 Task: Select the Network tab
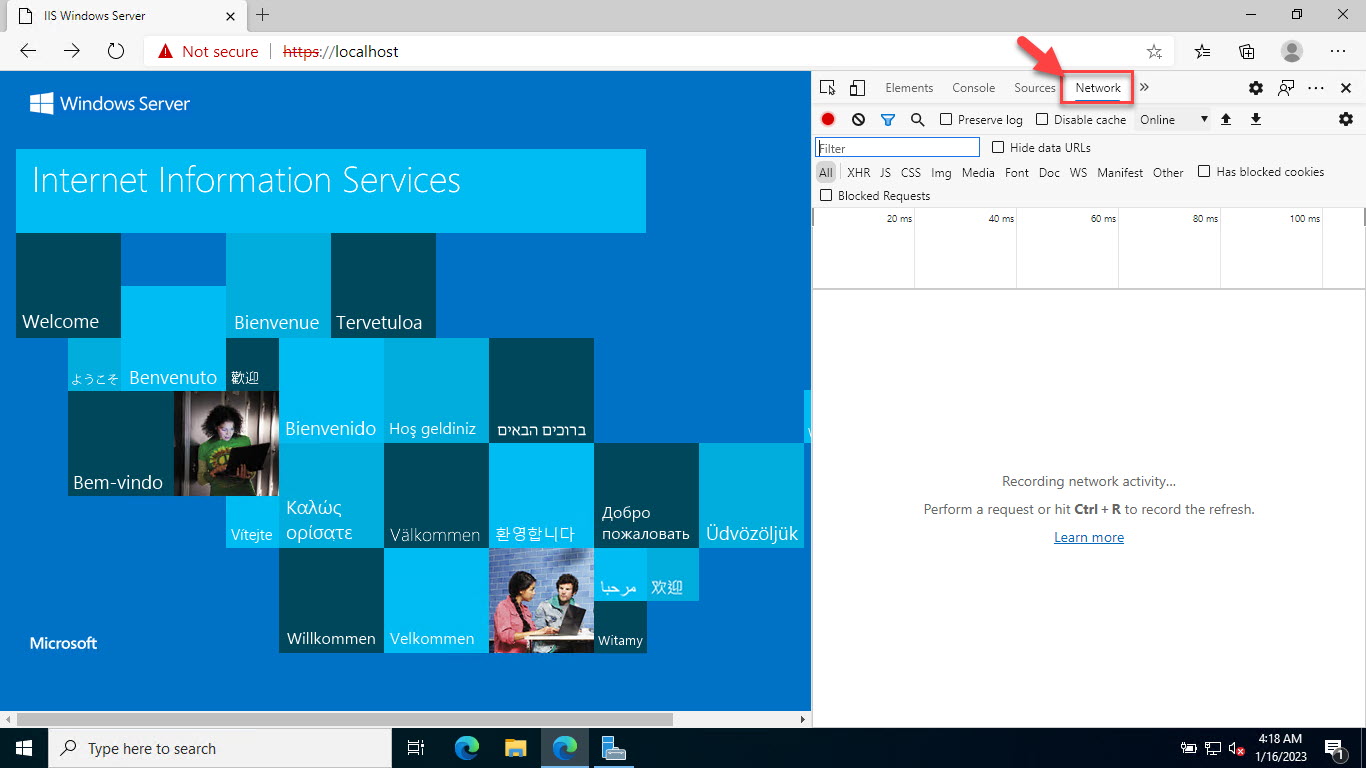click(x=1098, y=88)
